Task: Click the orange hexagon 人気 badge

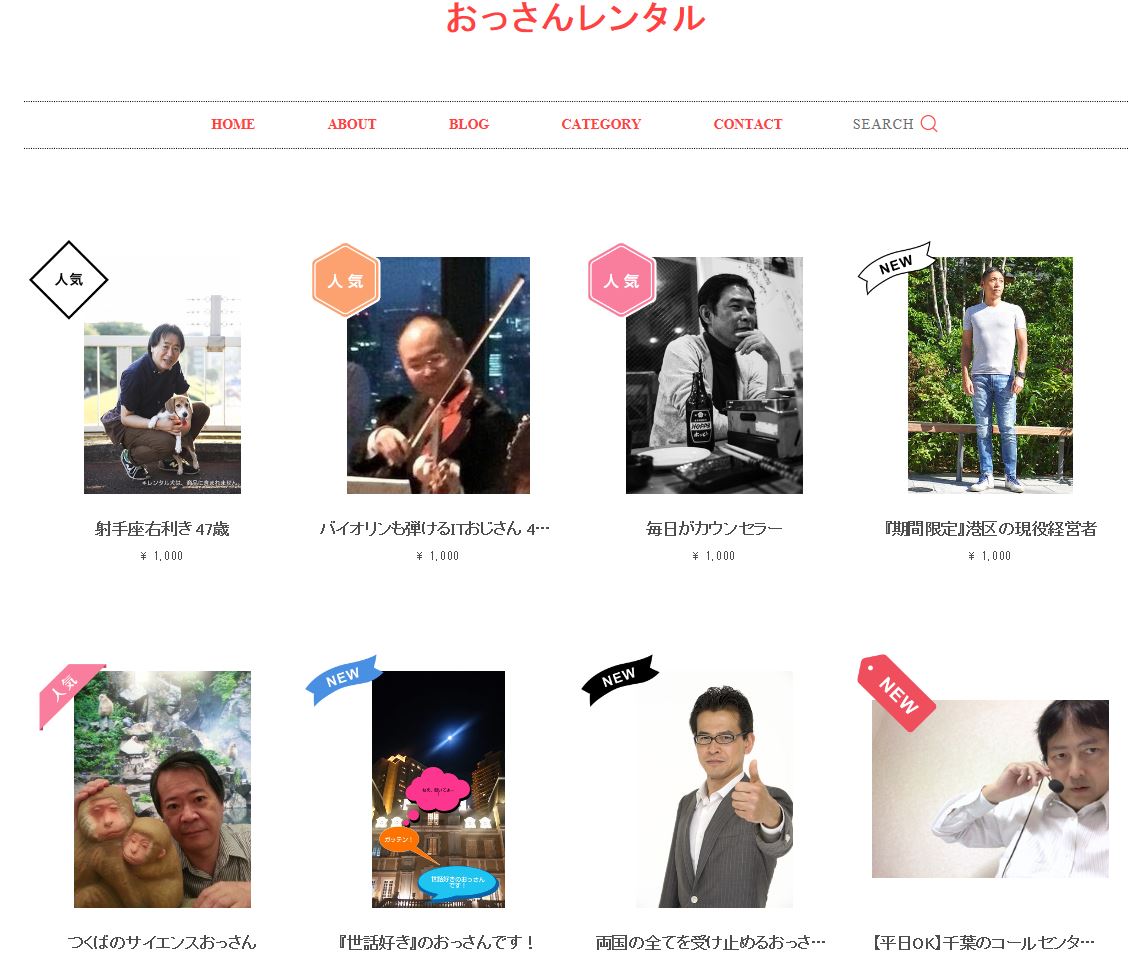Action: pyautogui.click(x=346, y=280)
